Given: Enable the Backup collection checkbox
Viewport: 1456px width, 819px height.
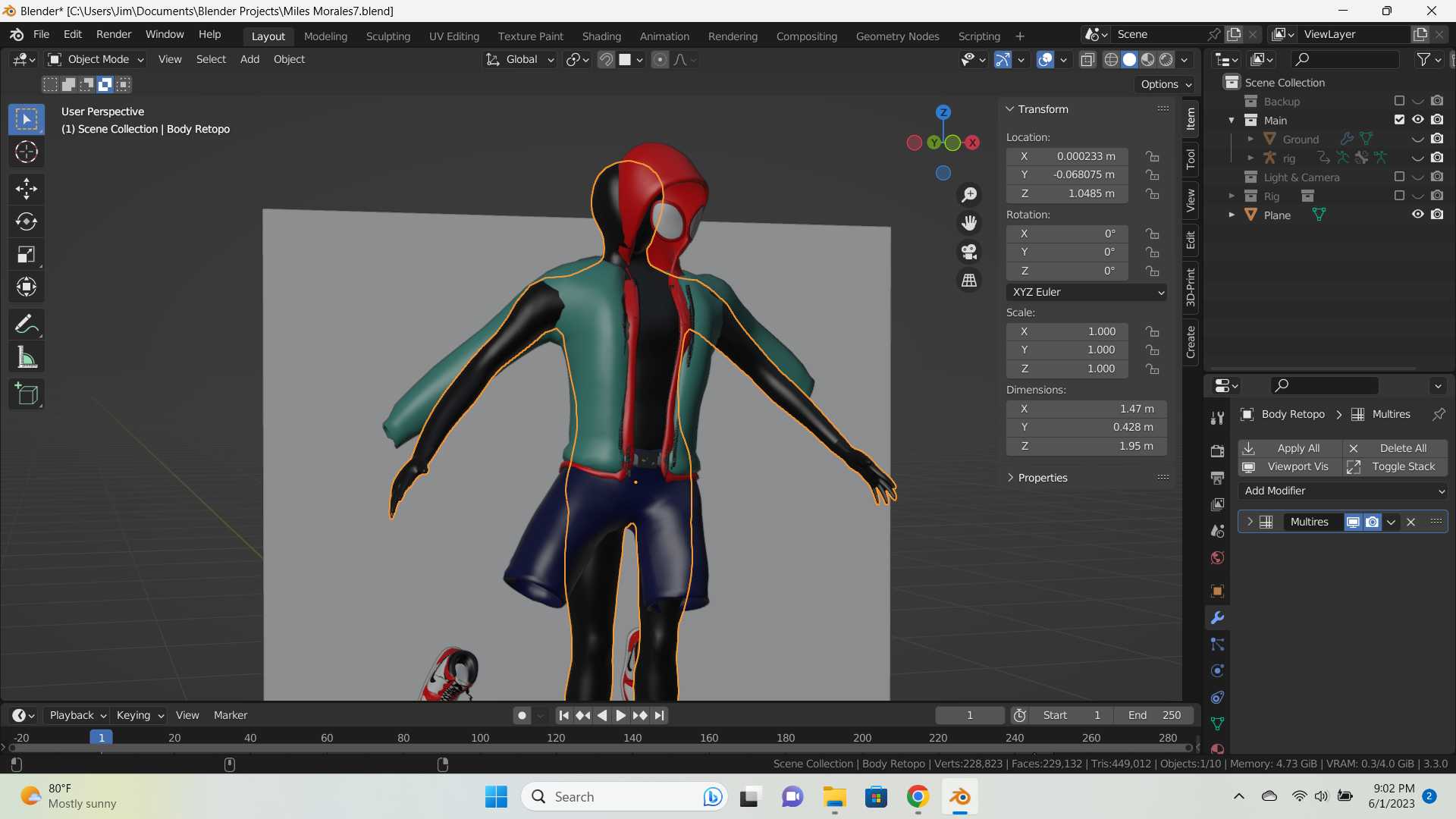Looking at the screenshot, I should point(1399,101).
